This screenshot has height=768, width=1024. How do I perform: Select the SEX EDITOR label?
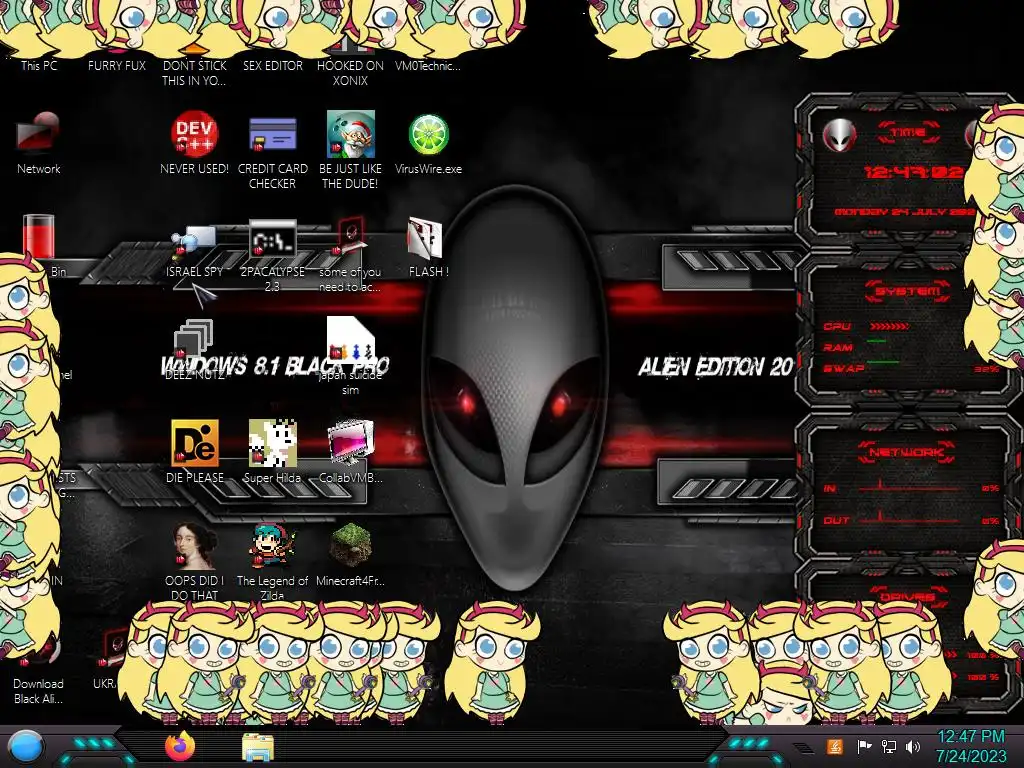point(272,65)
